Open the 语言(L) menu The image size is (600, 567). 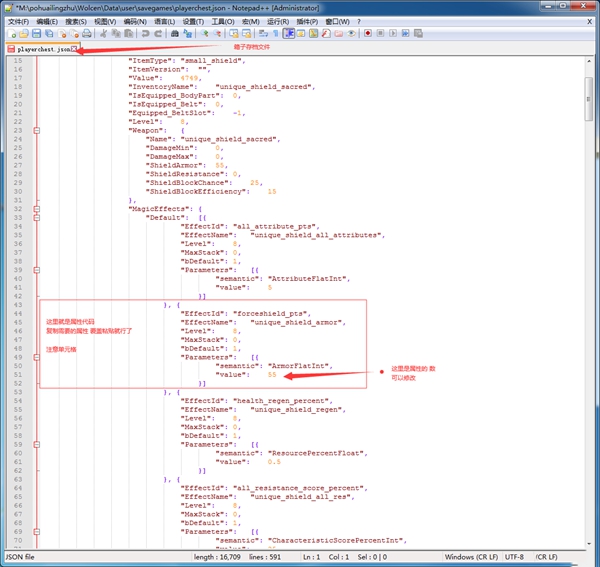click(x=165, y=22)
